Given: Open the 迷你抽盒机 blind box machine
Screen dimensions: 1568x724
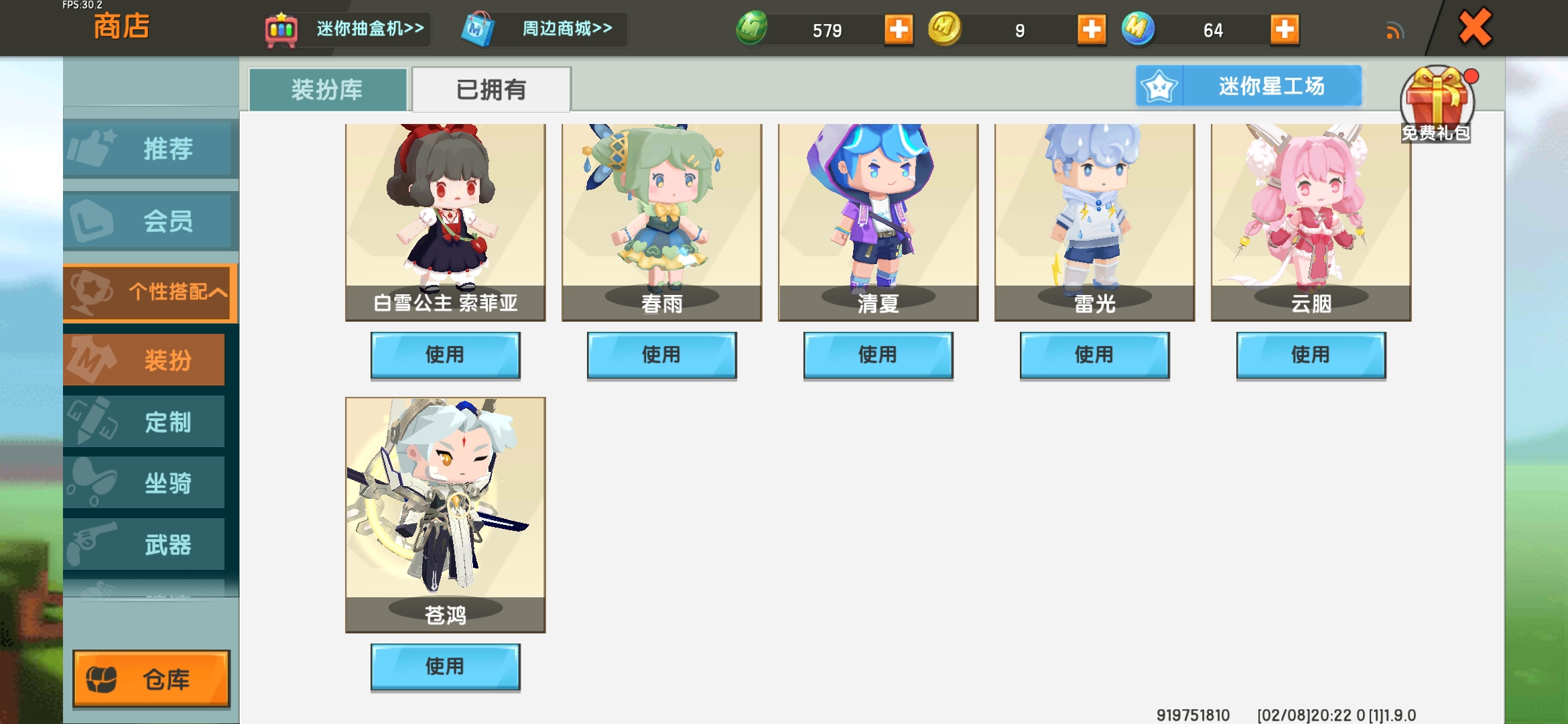Looking at the screenshot, I should 346,29.
